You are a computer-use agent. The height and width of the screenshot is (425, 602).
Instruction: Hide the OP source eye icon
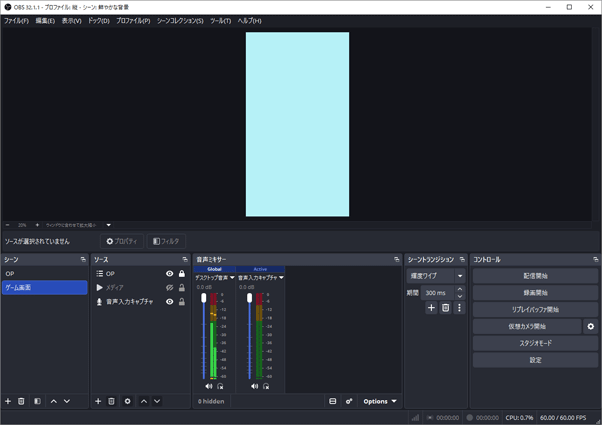tap(169, 273)
